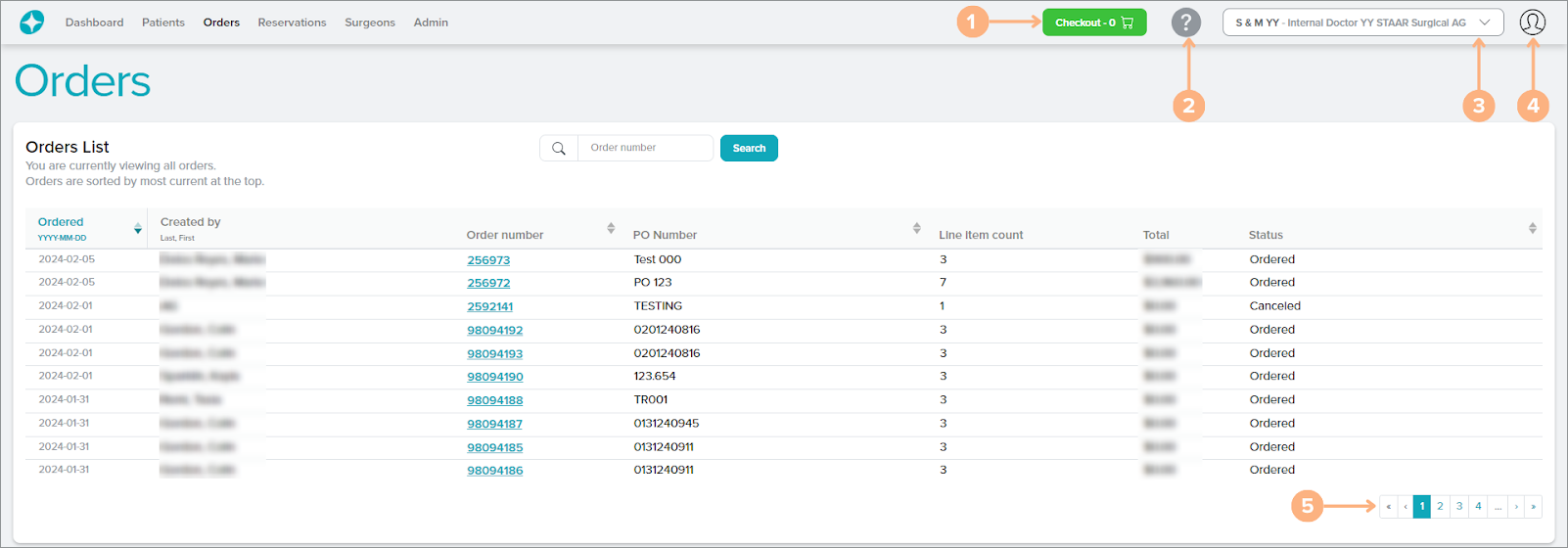The width and height of the screenshot is (1568, 548).
Task: Click the magnifying glass search icon
Action: coord(559,149)
